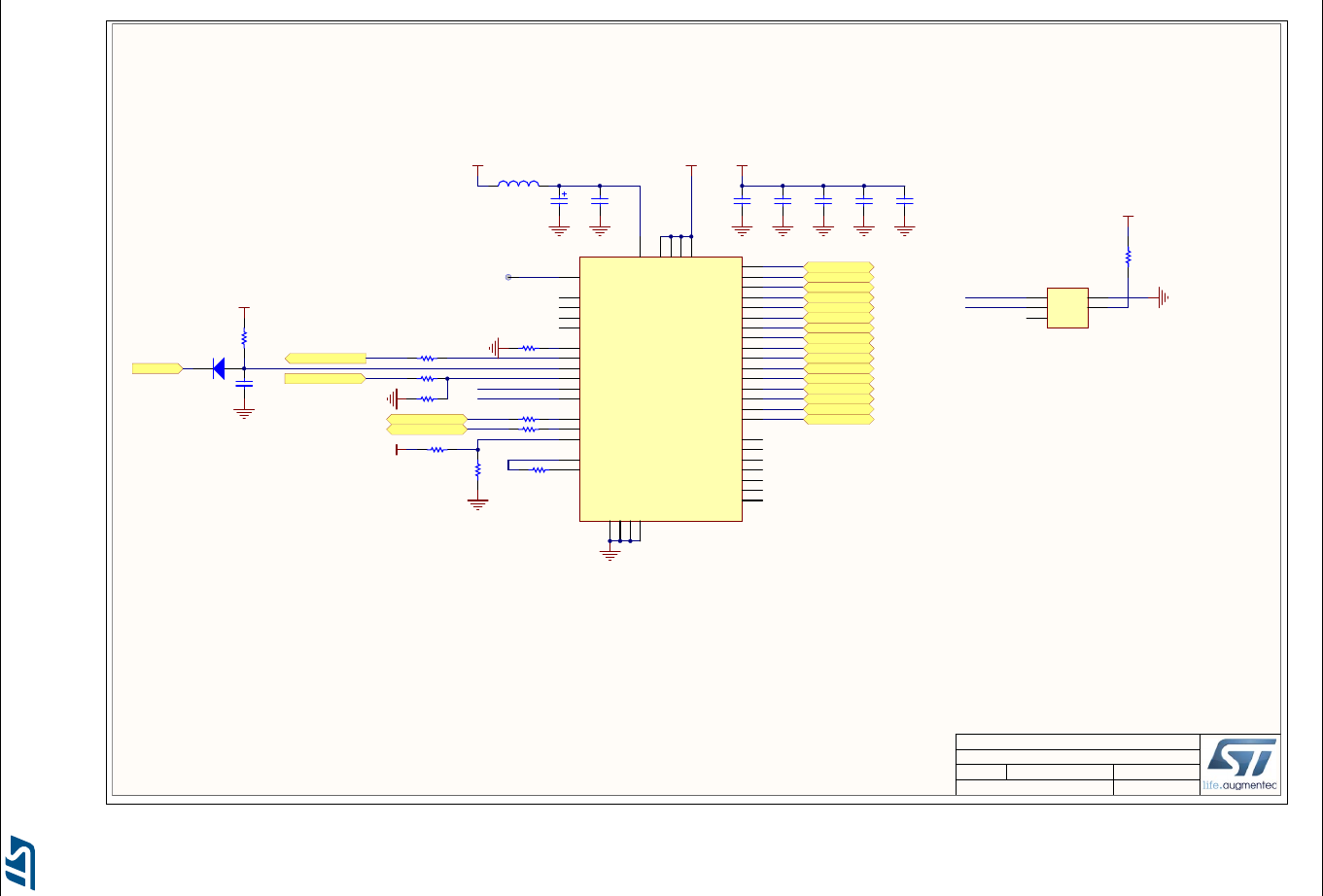
Task: Select the inductor coil symbol
Action: (x=518, y=184)
